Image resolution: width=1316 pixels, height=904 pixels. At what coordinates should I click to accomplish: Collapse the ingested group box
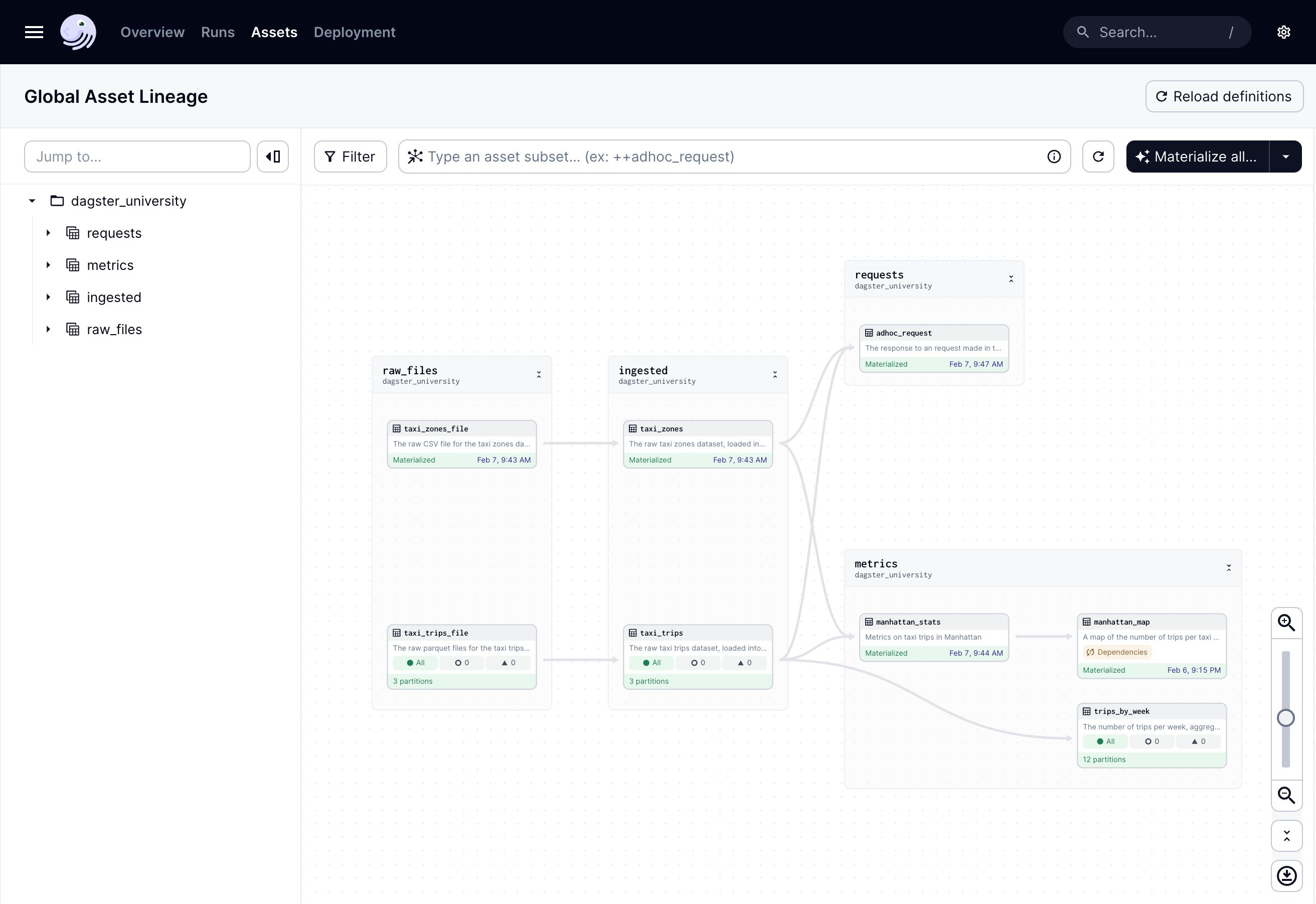click(775, 374)
